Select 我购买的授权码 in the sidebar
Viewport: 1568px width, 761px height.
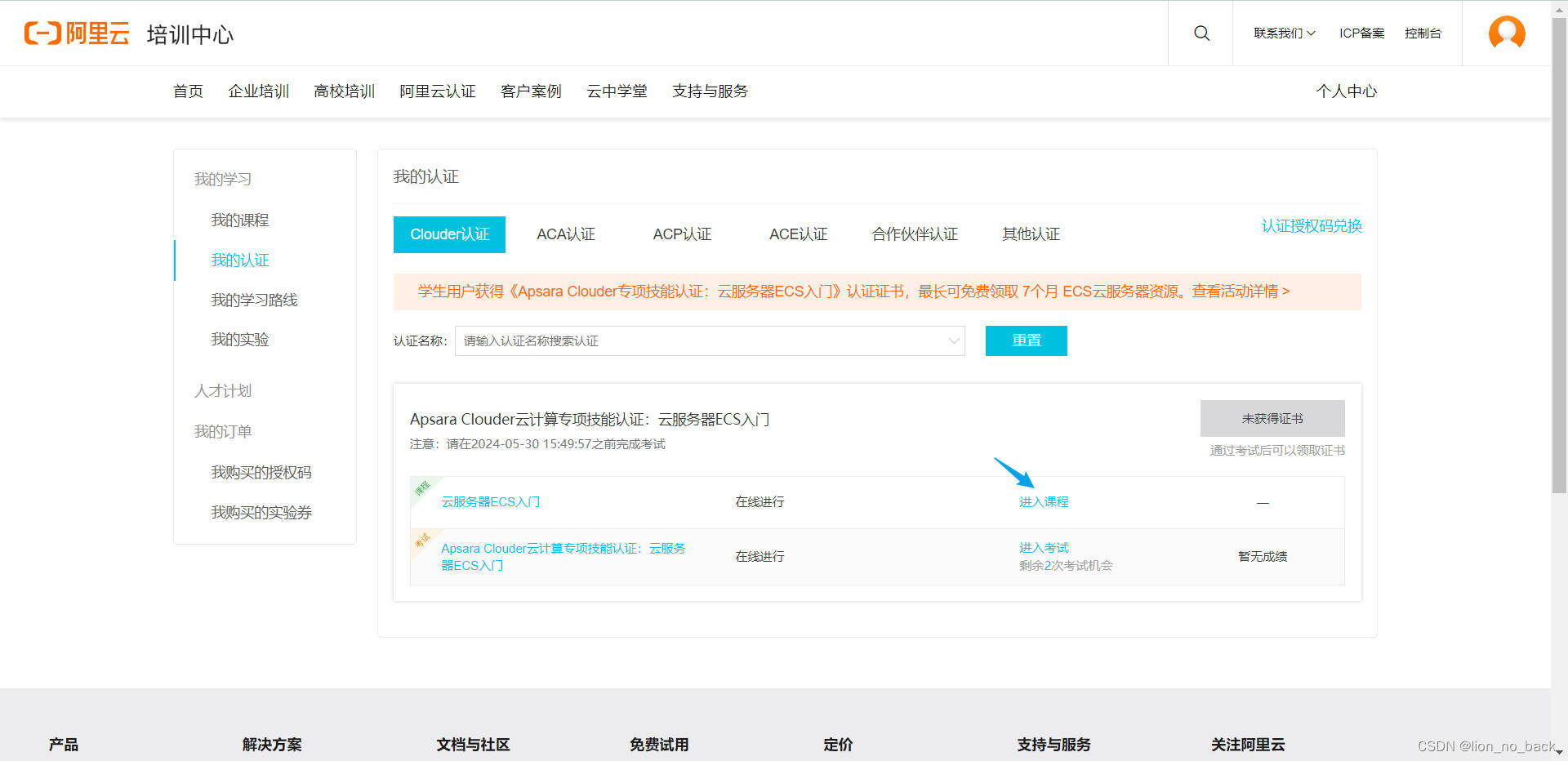pyautogui.click(x=261, y=473)
